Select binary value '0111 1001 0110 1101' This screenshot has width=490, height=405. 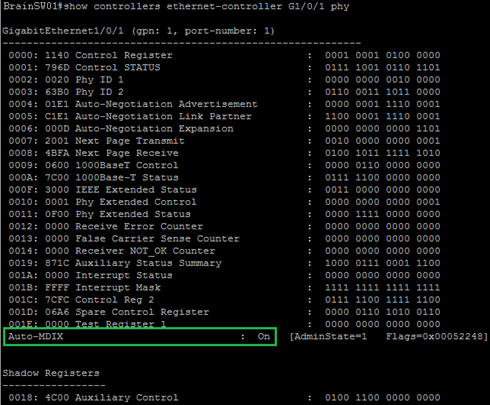coord(383,68)
